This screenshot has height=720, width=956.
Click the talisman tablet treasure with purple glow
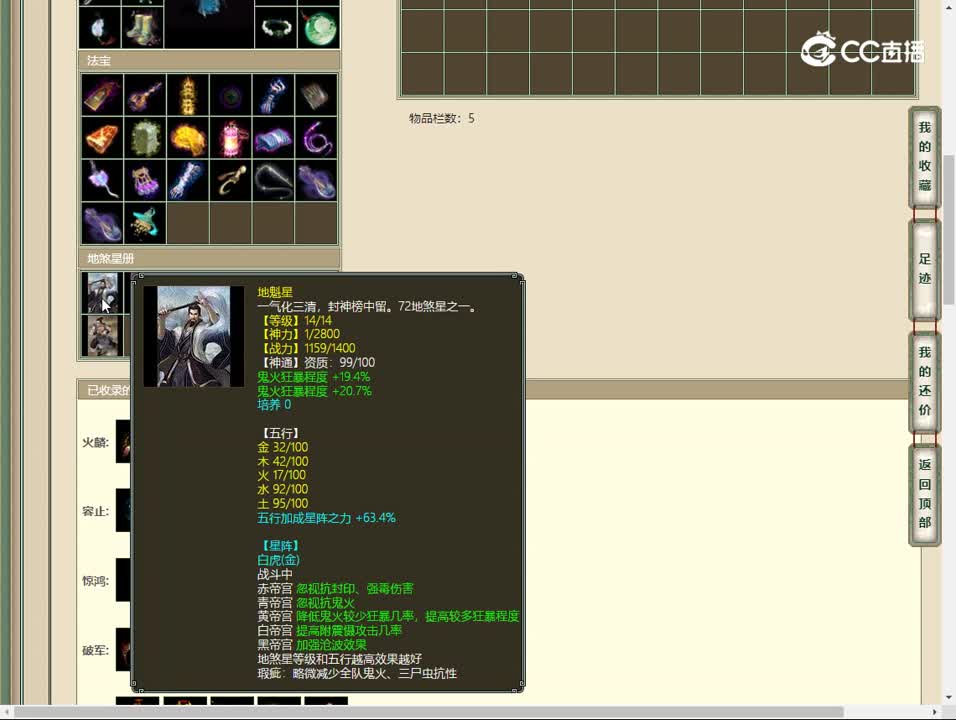(102, 95)
